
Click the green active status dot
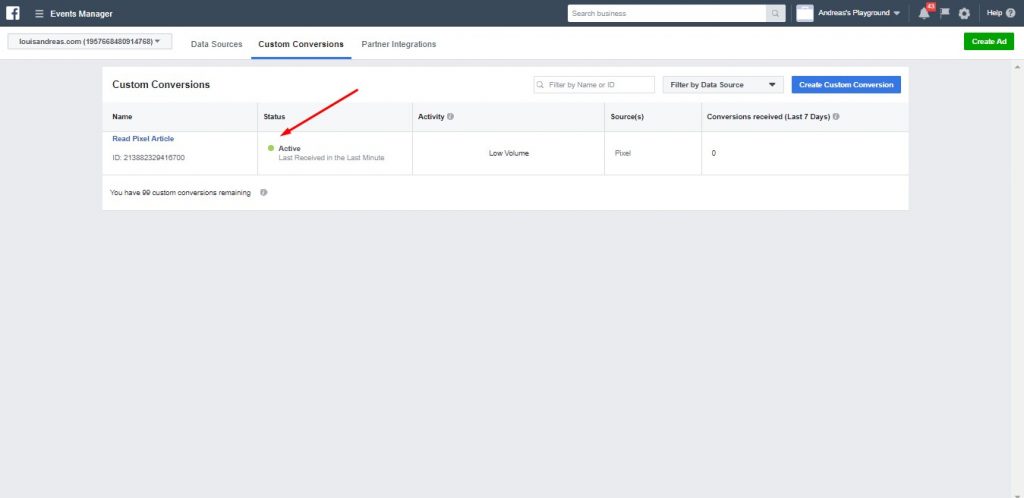coord(270,148)
